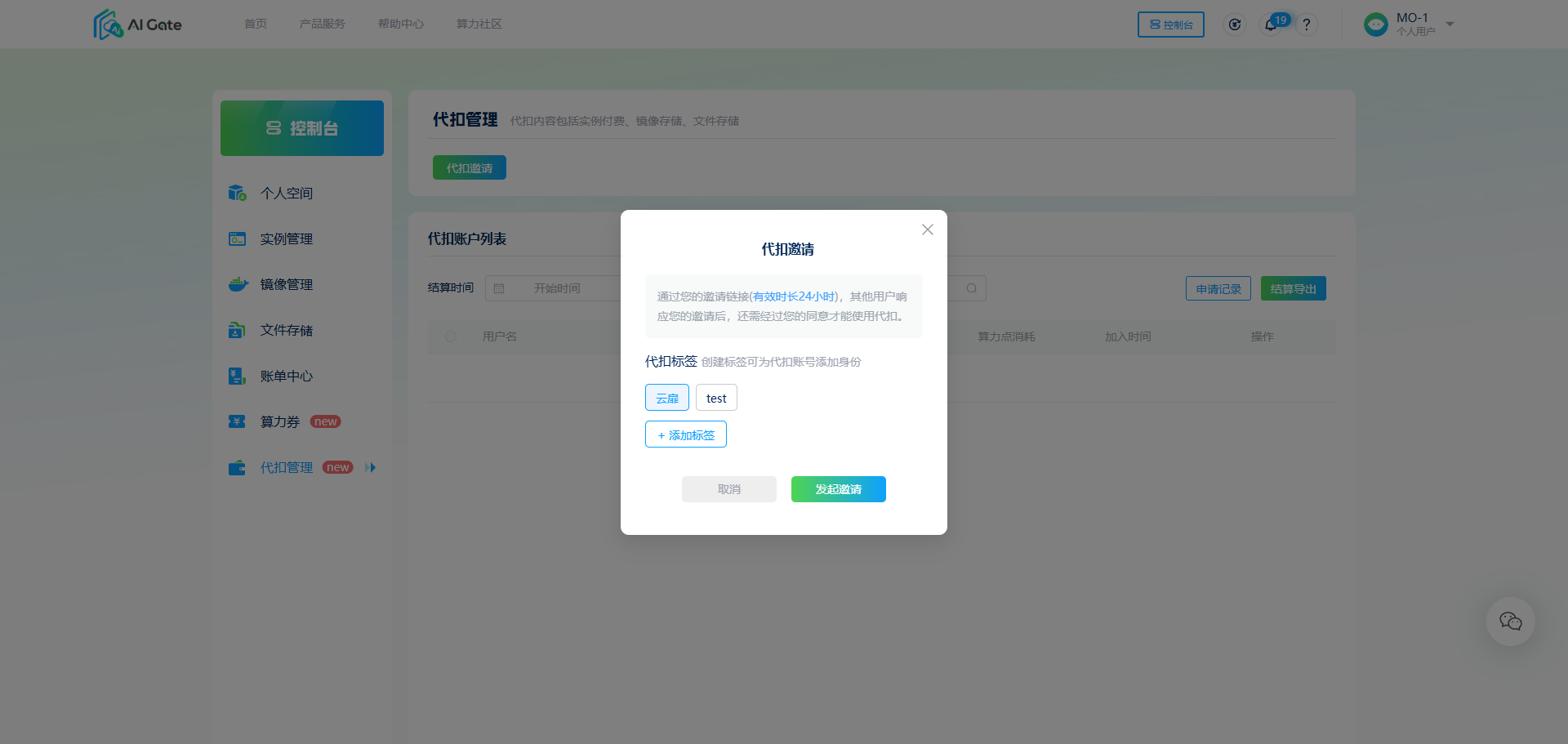Expand the arrows next to 代扣管理
This screenshot has width=1568, height=744.
pos(371,467)
